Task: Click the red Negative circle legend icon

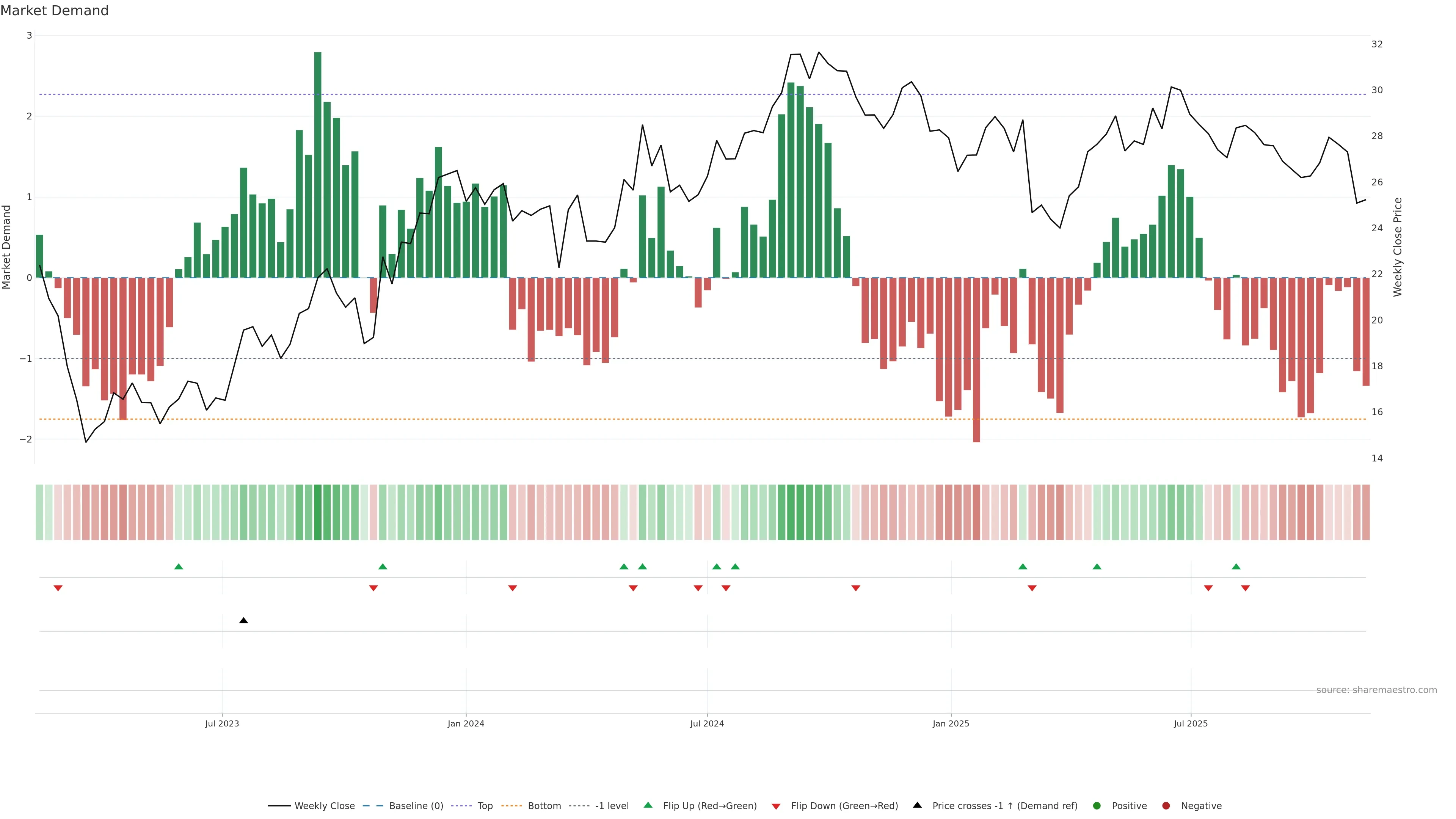Action: [x=1166, y=806]
